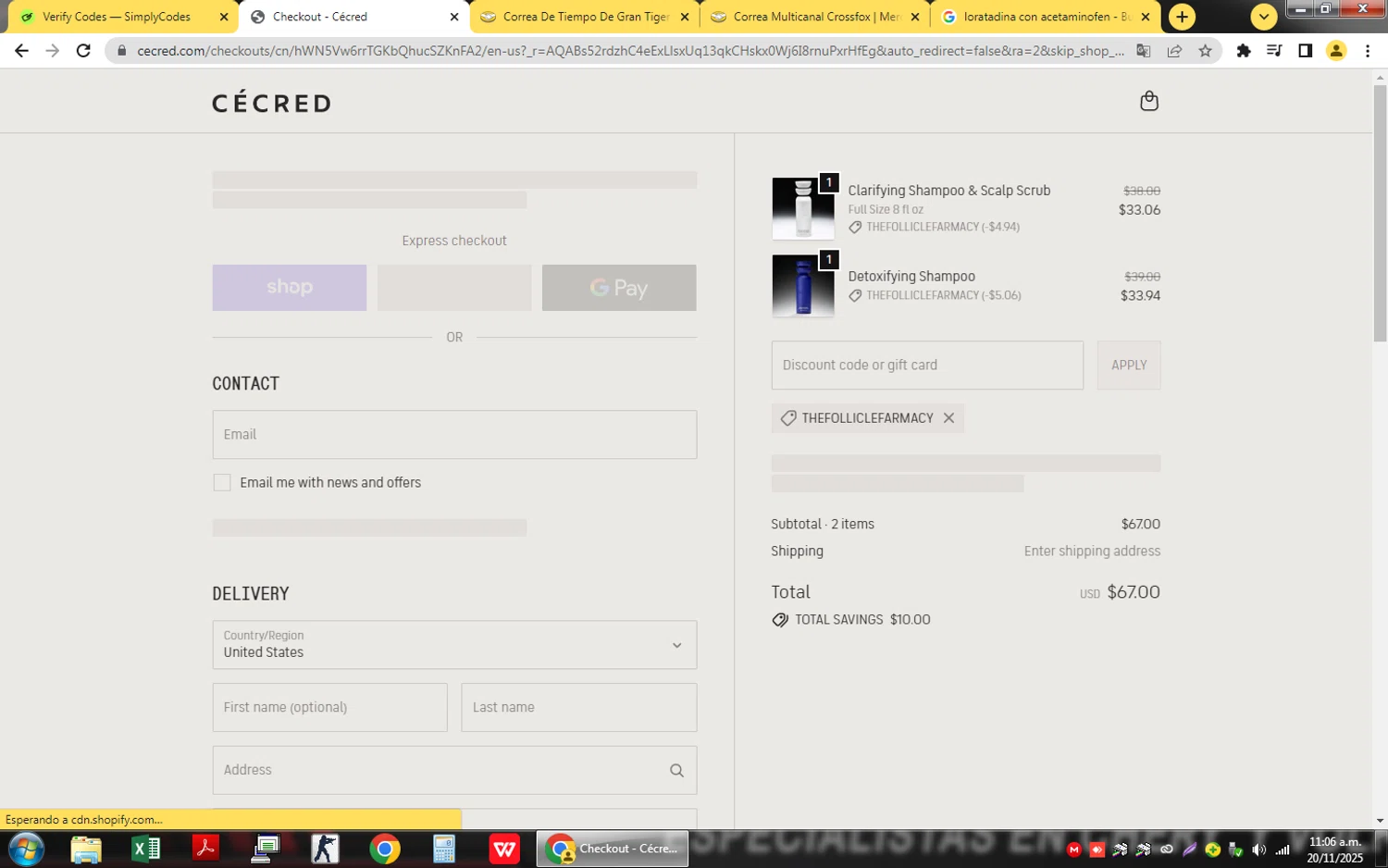Switch to loratadina con acetaminofen tab
The height and width of the screenshot is (868, 1388).
coord(1047,17)
